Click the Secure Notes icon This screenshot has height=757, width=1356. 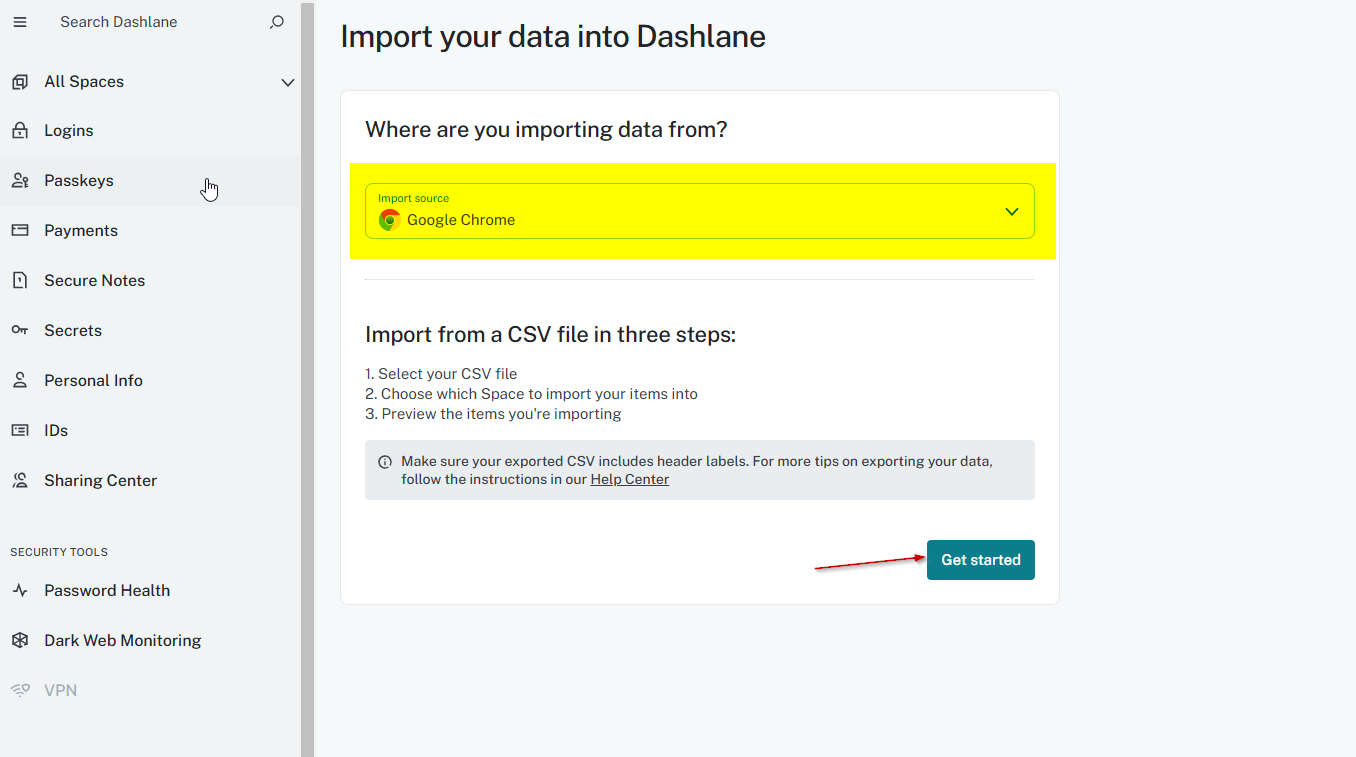coord(20,281)
